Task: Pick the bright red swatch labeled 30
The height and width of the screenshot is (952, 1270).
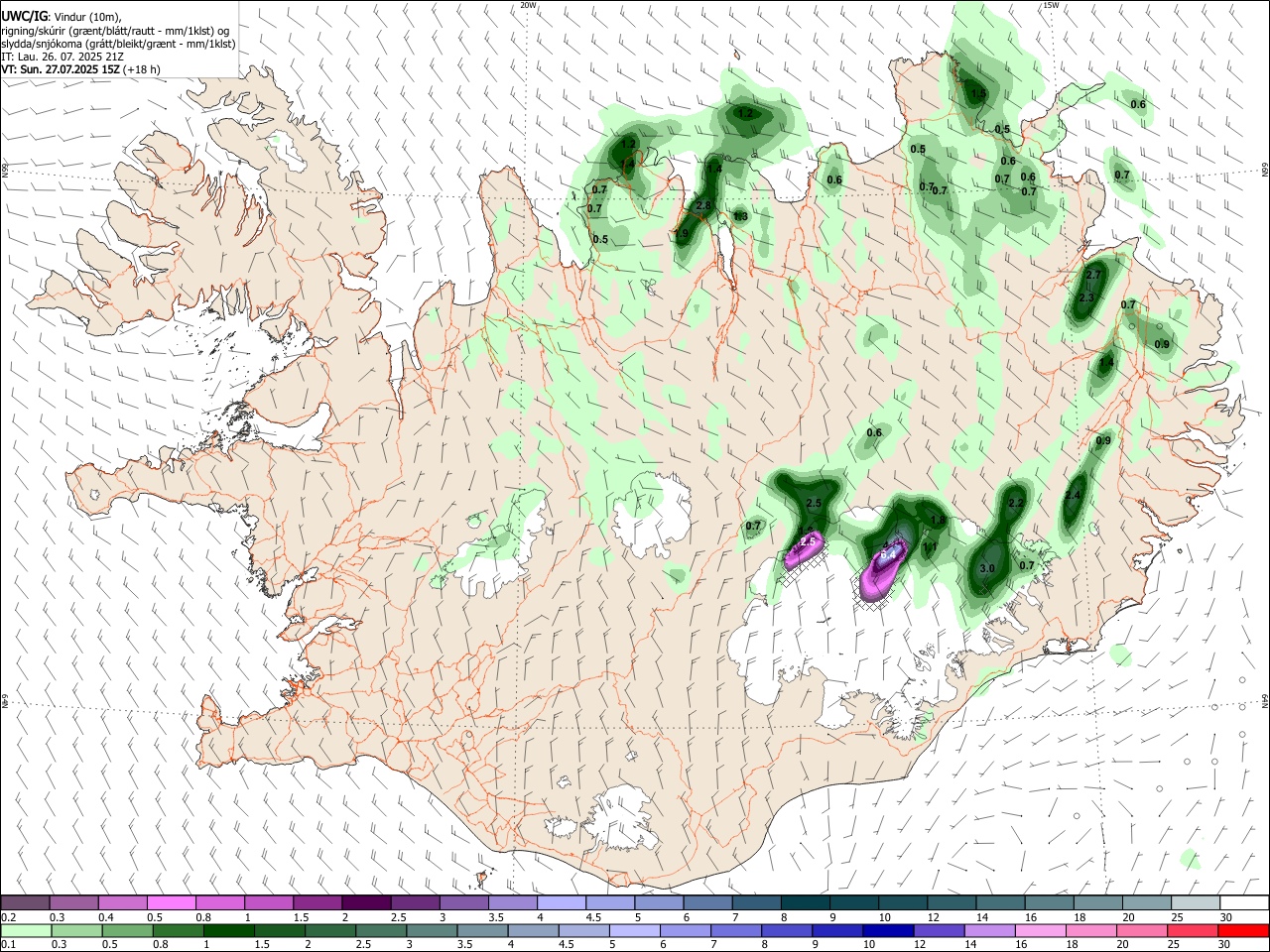Action: (x=1243, y=930)
